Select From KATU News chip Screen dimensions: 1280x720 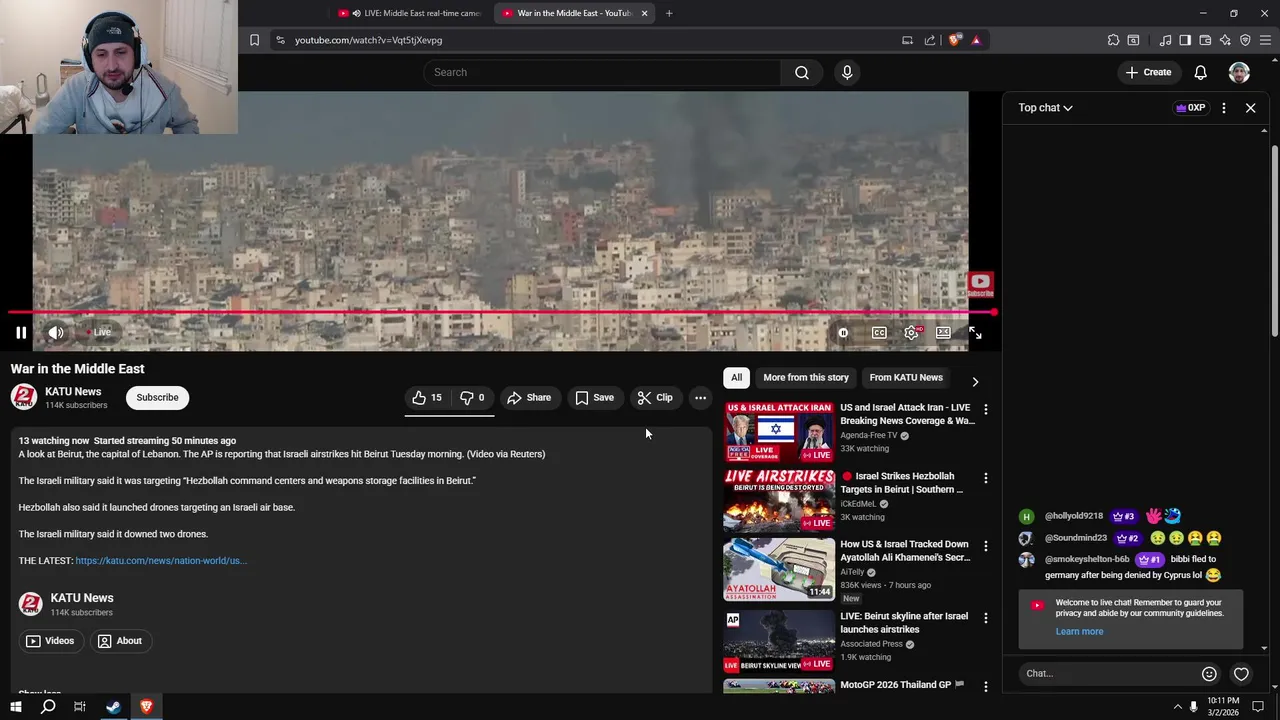(x=906, y=378)
